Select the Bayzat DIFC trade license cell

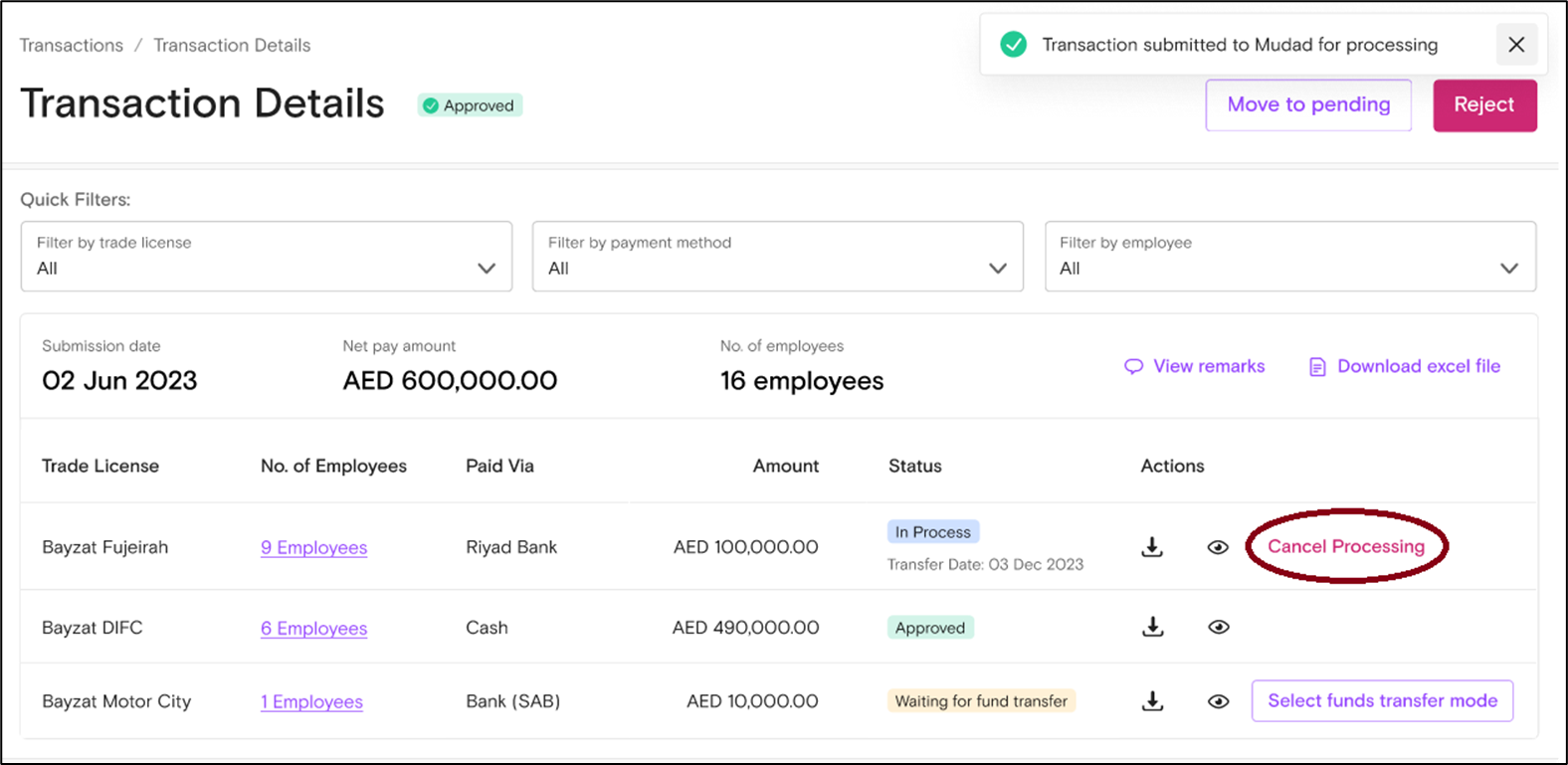click(93, 628)
